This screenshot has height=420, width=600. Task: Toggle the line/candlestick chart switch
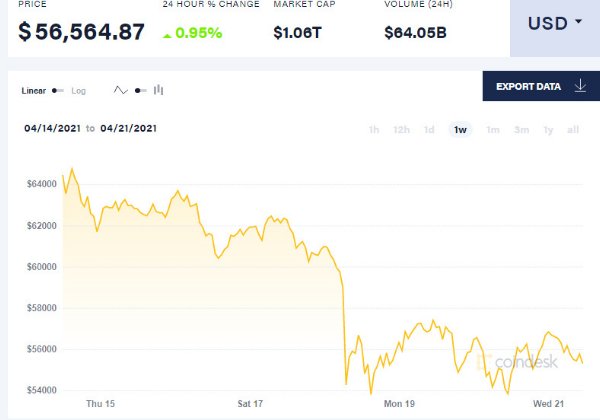[139, 90]
